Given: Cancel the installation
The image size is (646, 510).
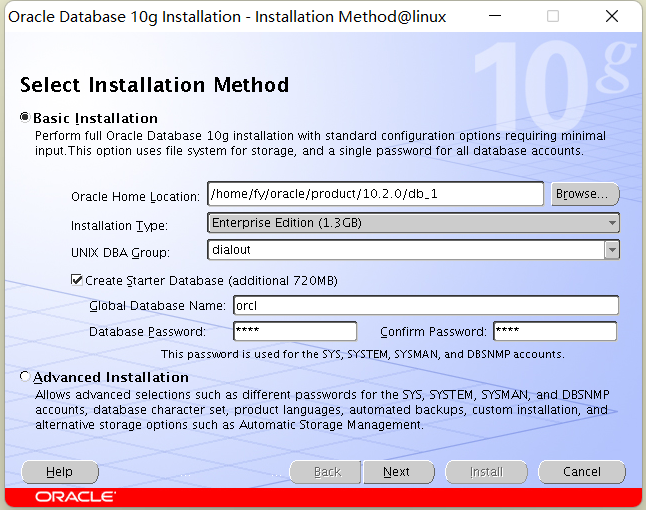Looking at the screenshot, I should pos(582,472).
